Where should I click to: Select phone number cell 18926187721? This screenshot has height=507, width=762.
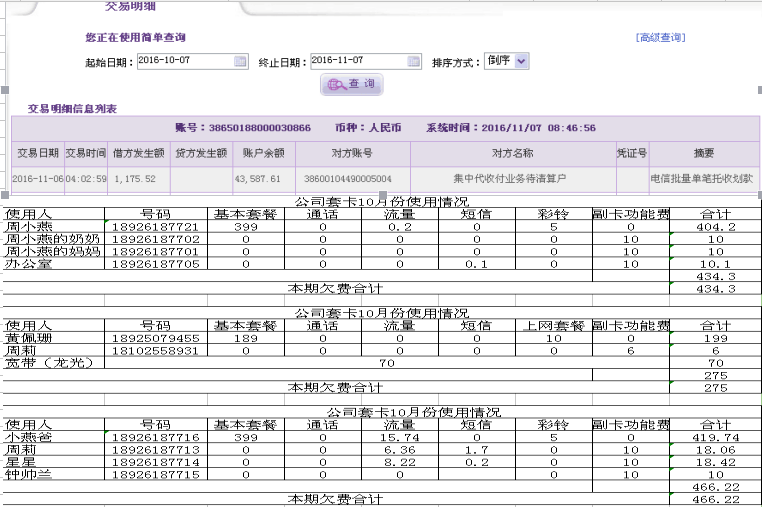[155, 227]
